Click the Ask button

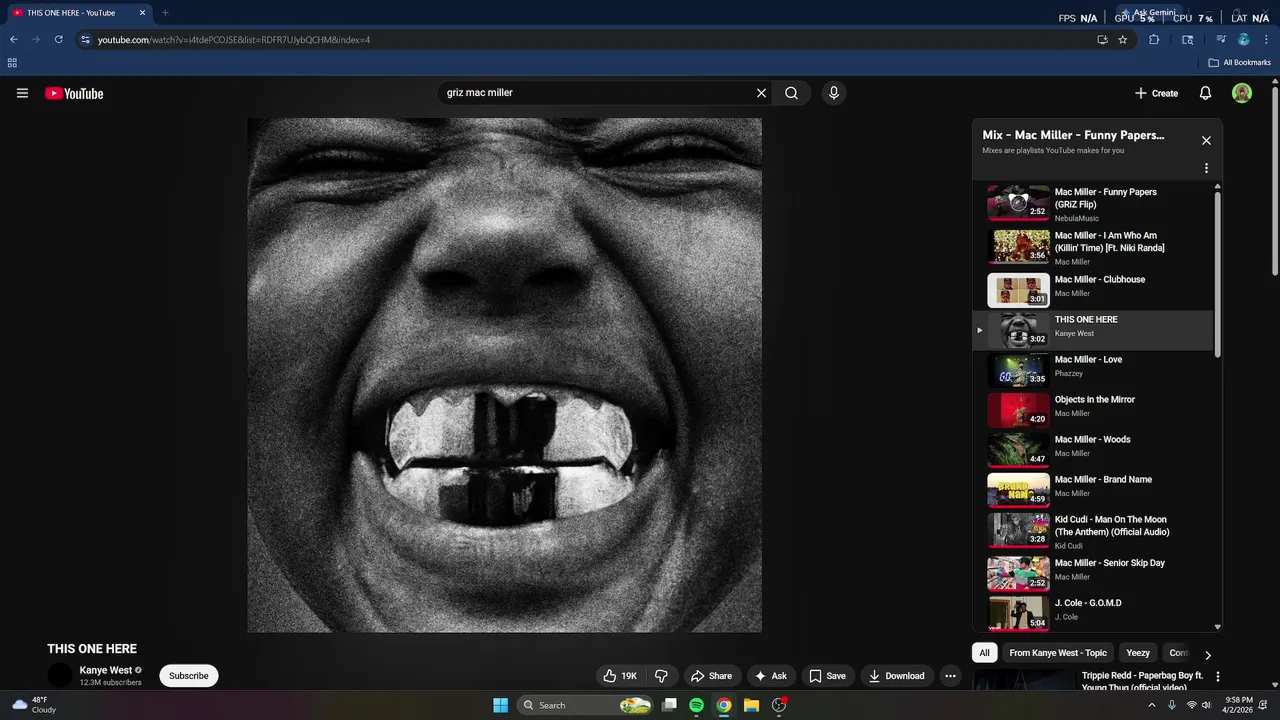pos(771,676)
